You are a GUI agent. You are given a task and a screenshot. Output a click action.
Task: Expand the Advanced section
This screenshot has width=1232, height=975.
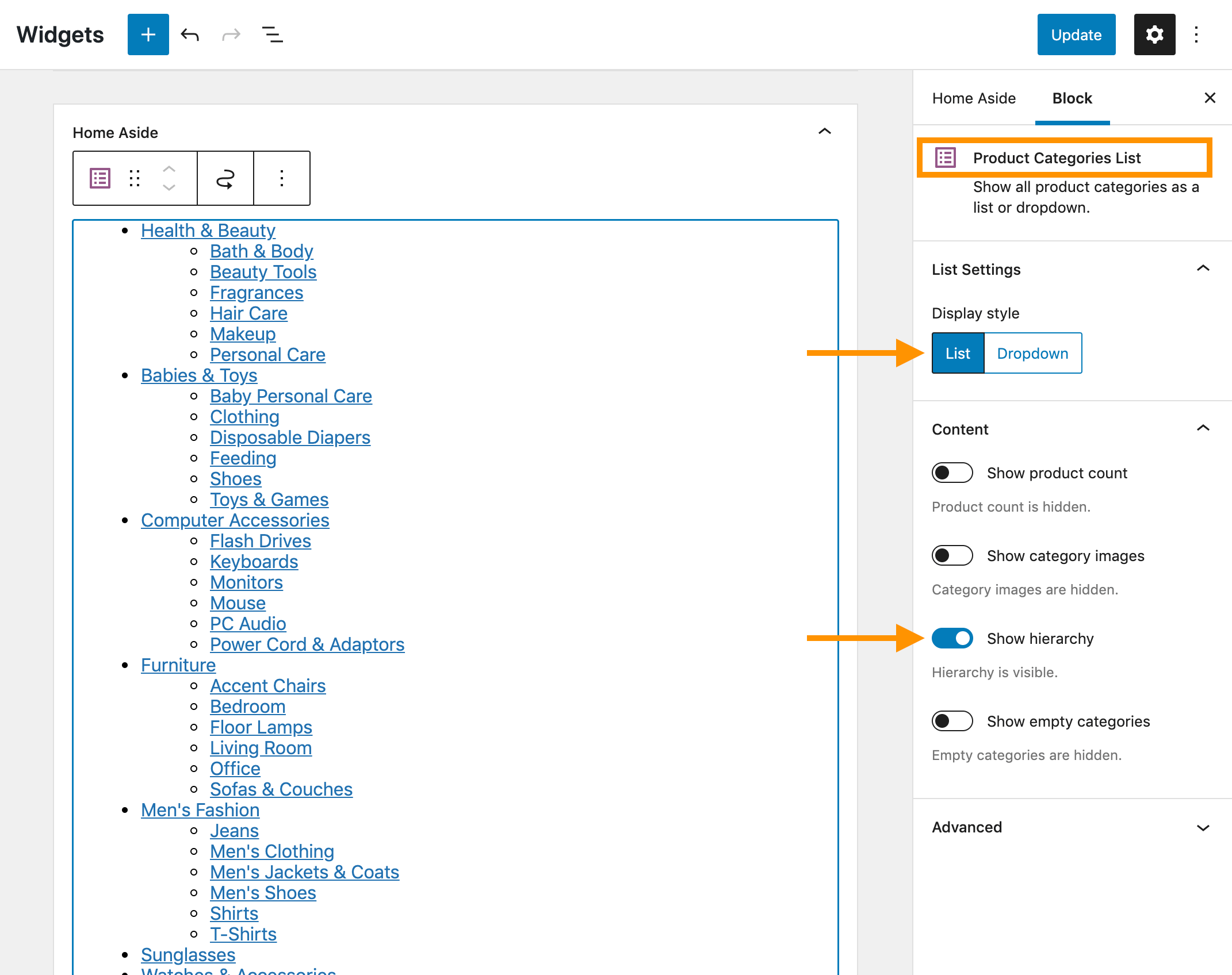tap(1070, 827)
